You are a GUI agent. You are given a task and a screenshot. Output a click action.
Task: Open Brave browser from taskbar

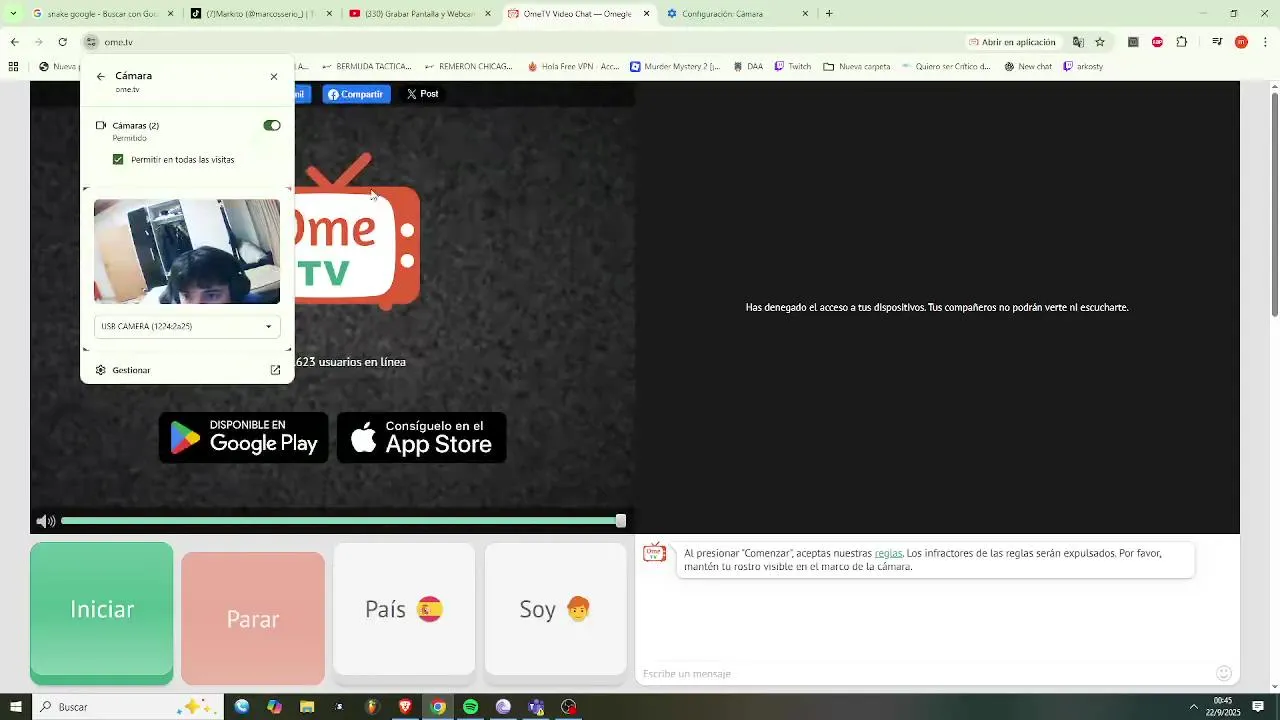[405, 707]
